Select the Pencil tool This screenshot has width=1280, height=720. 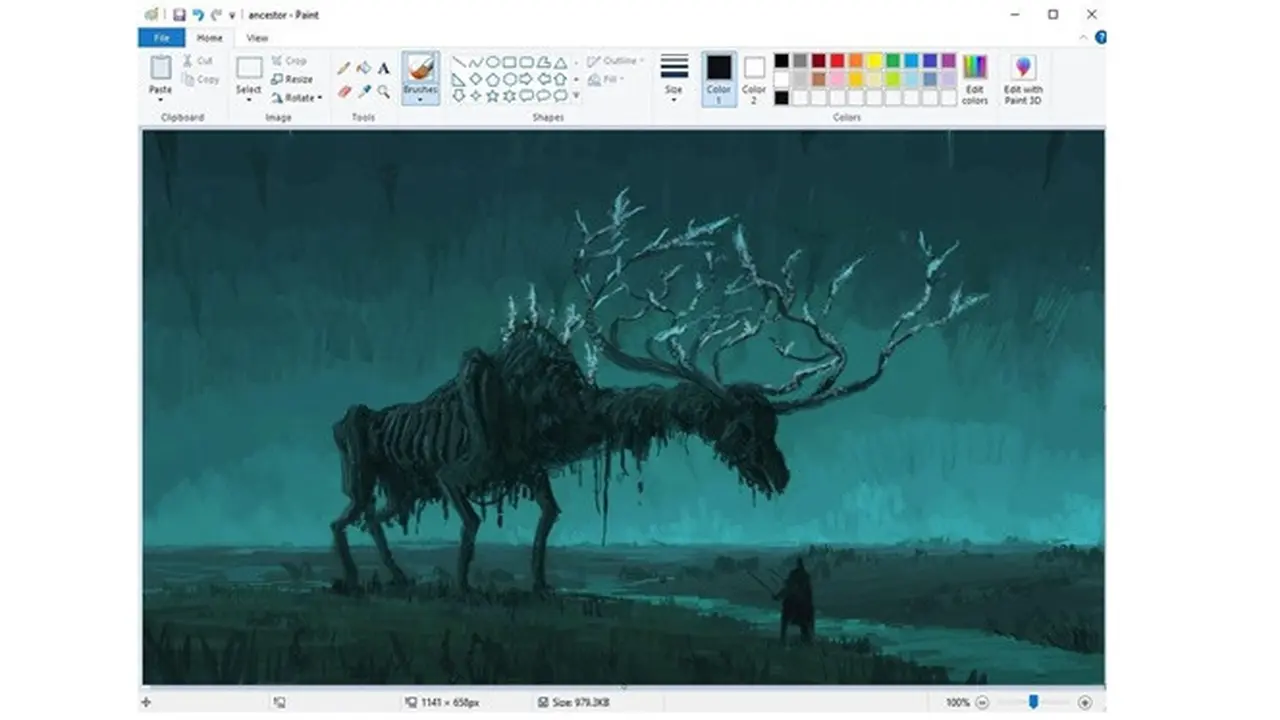[344, 66]
